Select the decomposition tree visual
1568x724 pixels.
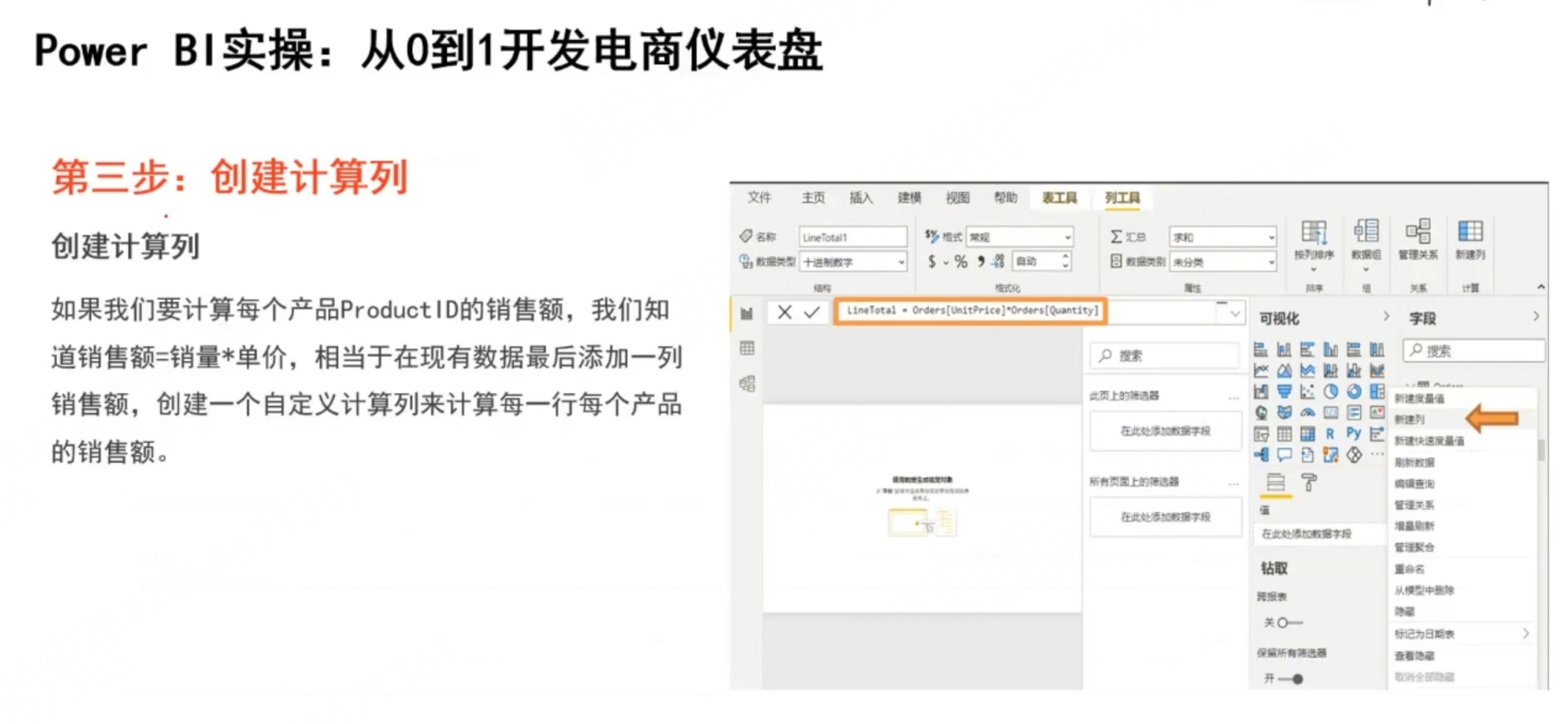click(x=1260, y=455)
